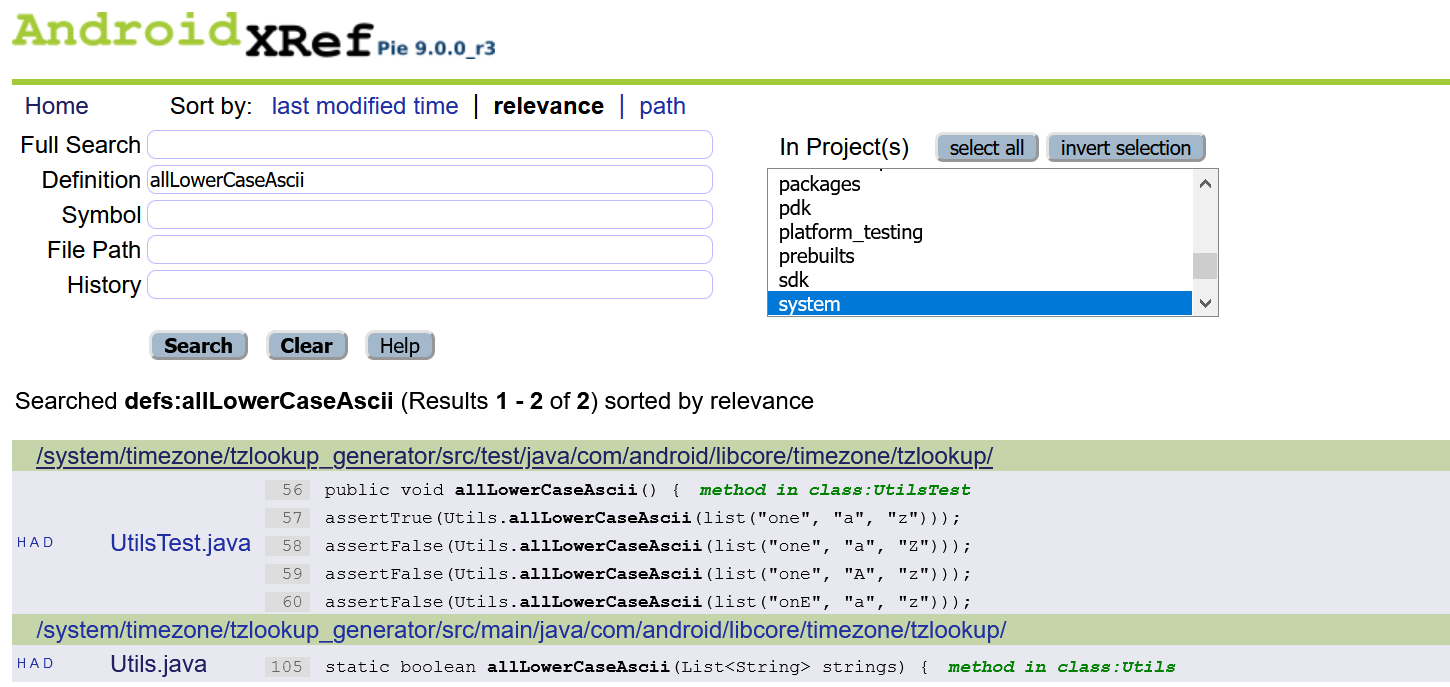Open the UtilsTest.java file link
Image resolution: width=1450 pixels, height=687 pixels.
coord(180,543)
